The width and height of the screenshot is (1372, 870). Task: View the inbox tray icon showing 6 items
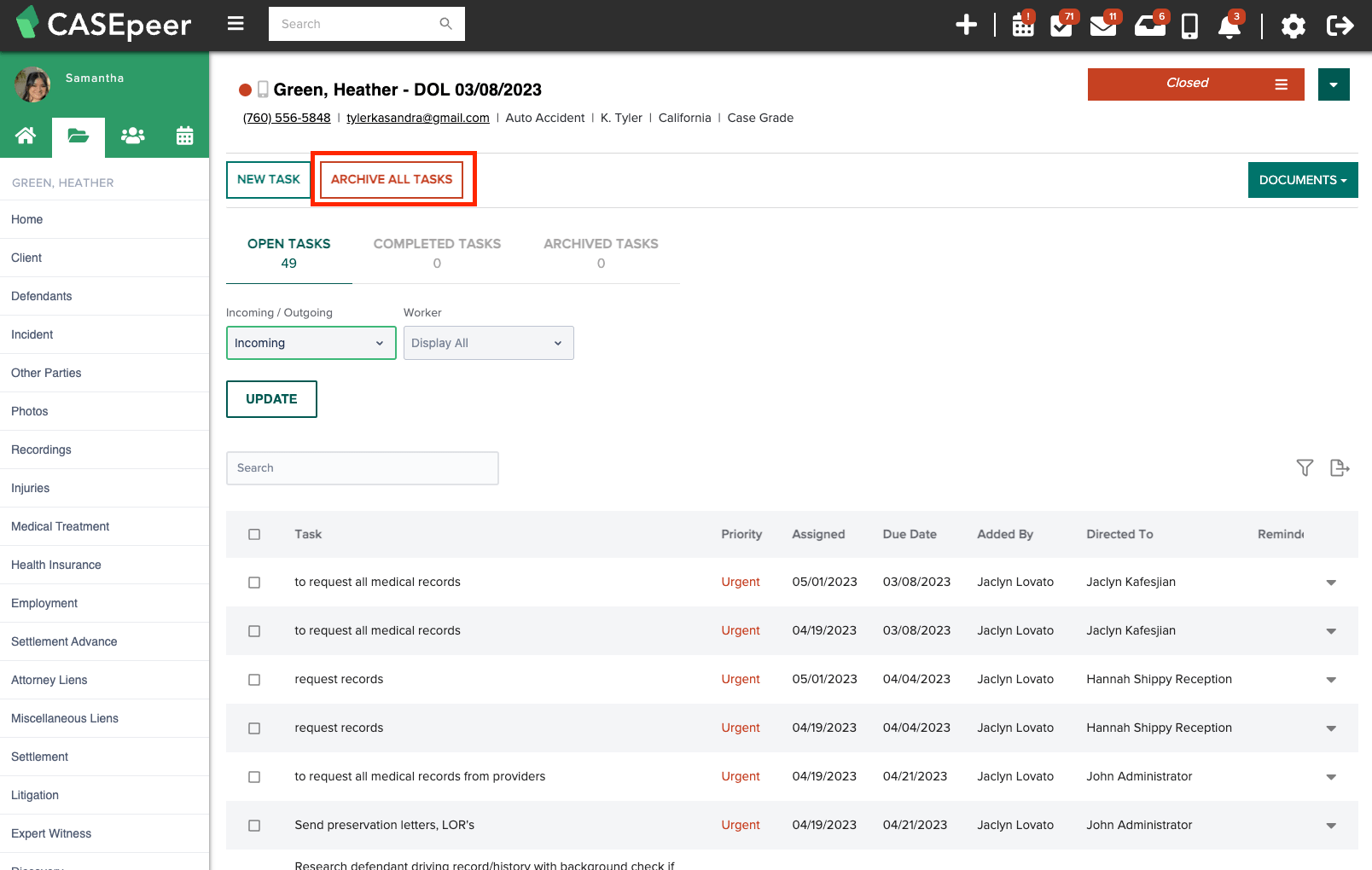click(x=1150, y=26)
